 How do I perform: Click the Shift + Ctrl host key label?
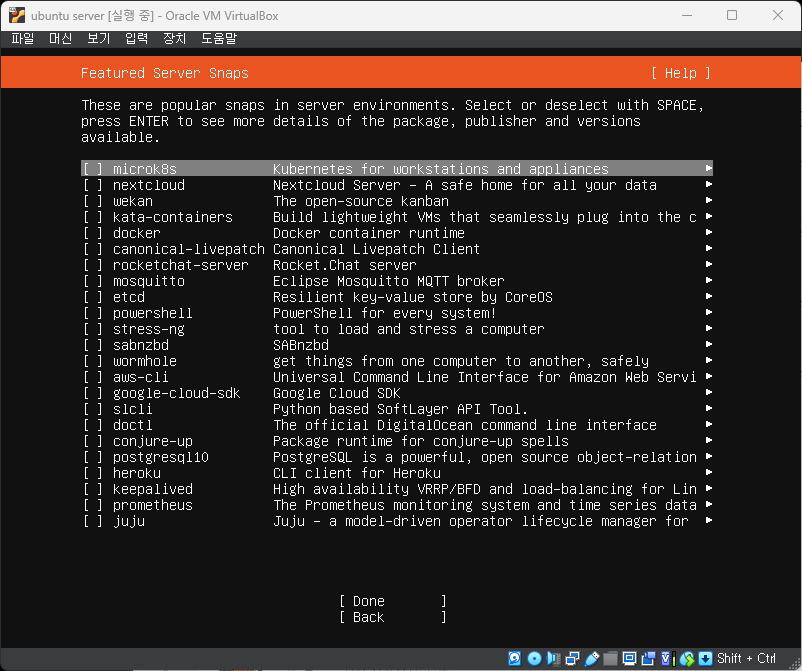tap(746, 658)
